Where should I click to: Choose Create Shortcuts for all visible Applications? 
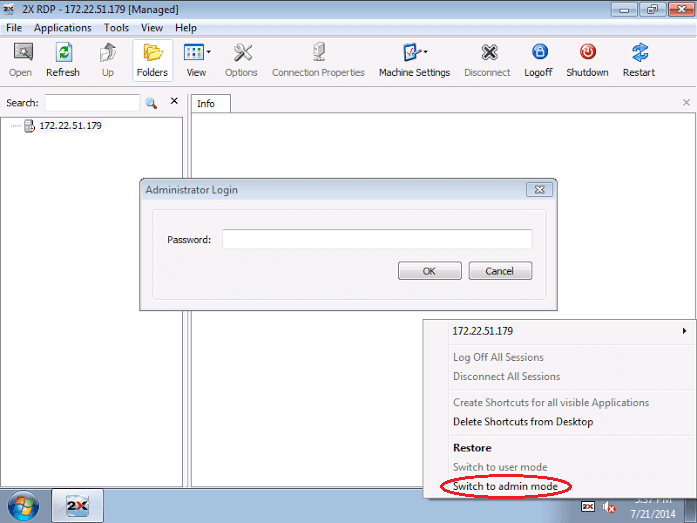coord(551,403)
